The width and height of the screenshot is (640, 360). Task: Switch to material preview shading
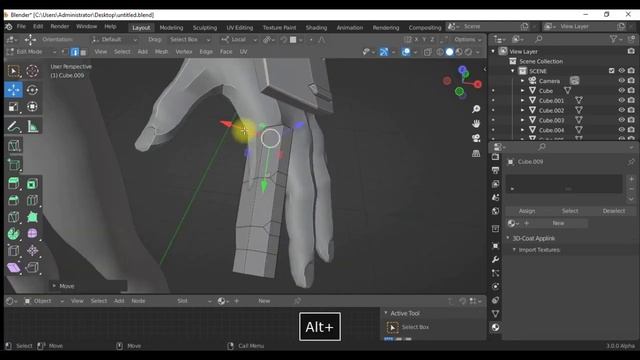[459, 52]
